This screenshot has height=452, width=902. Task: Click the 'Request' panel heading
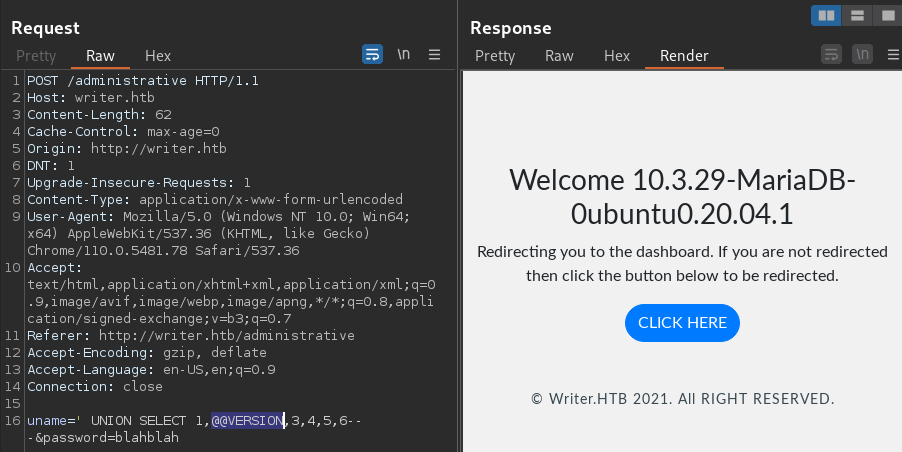click(45, 28)
